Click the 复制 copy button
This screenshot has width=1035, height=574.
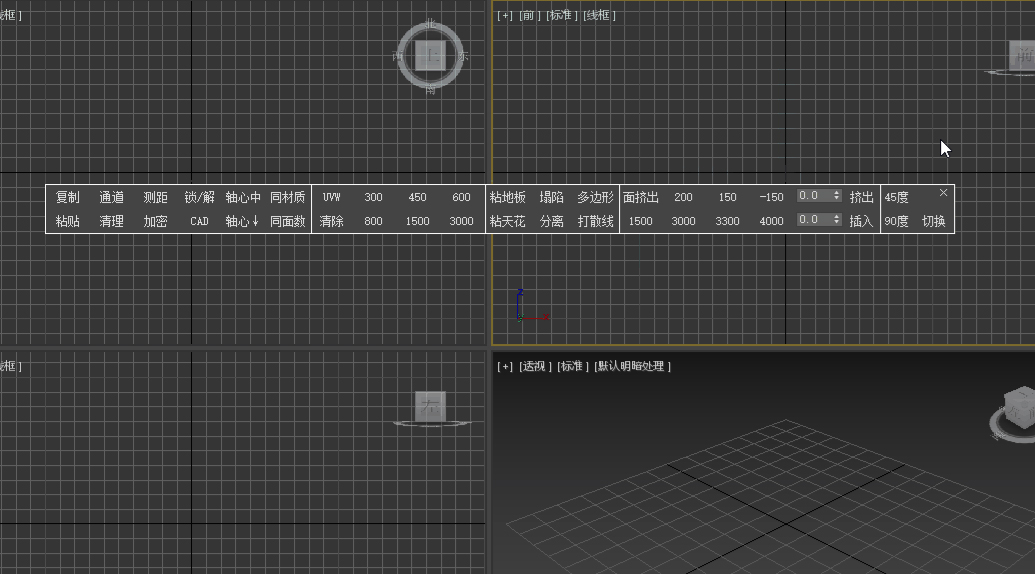(67, 197)
